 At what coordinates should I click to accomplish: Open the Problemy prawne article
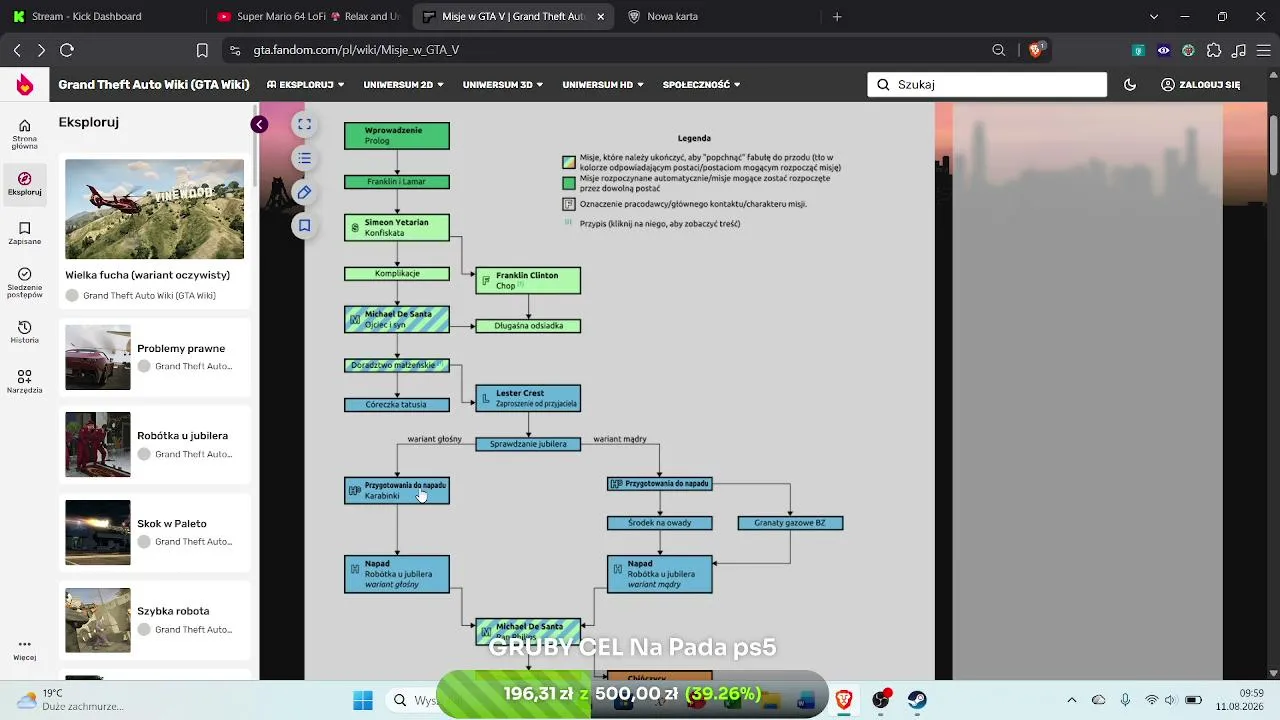(x=154, y=357)
